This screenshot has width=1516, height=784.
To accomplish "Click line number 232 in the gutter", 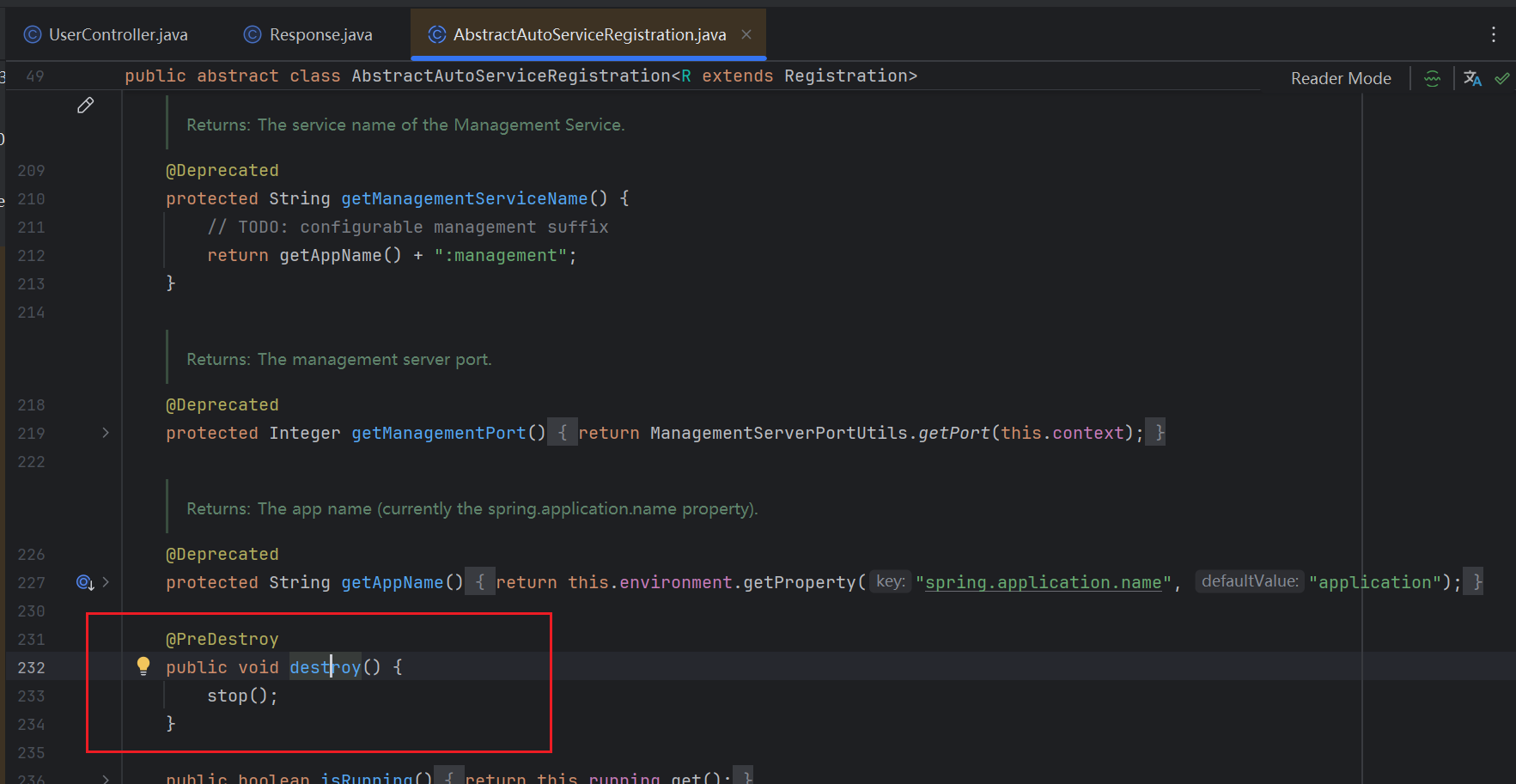I will coord(31,667).
